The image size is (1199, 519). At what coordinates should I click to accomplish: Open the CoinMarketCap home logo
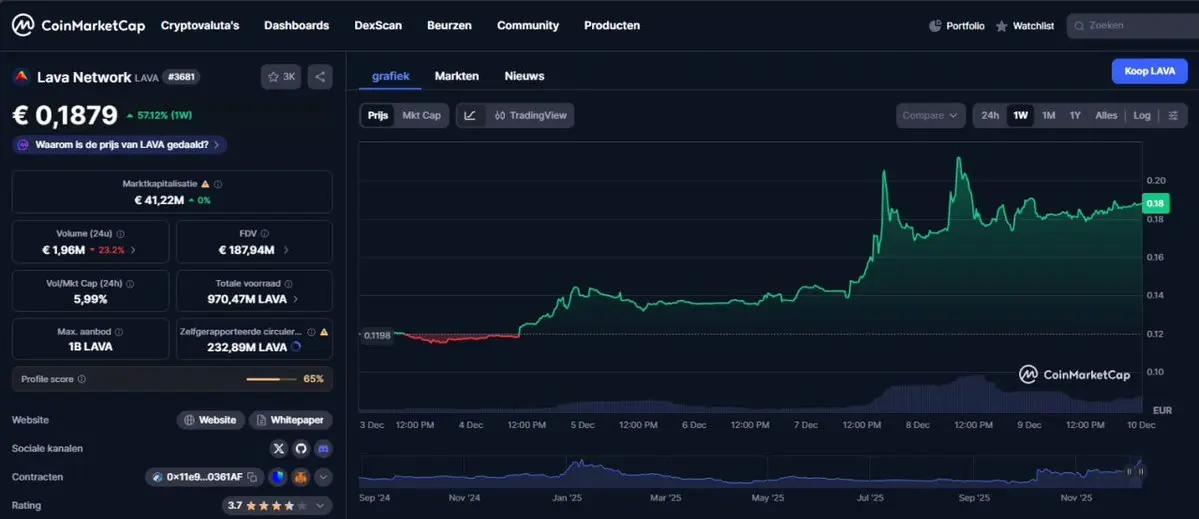[x=78, y=25]
